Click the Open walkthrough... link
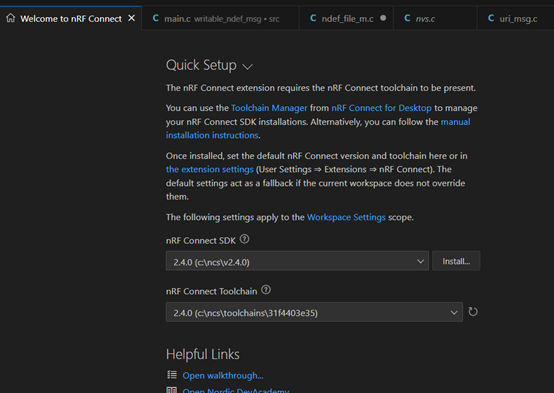Screen dimensions: 554x393 tap(223, 376)
